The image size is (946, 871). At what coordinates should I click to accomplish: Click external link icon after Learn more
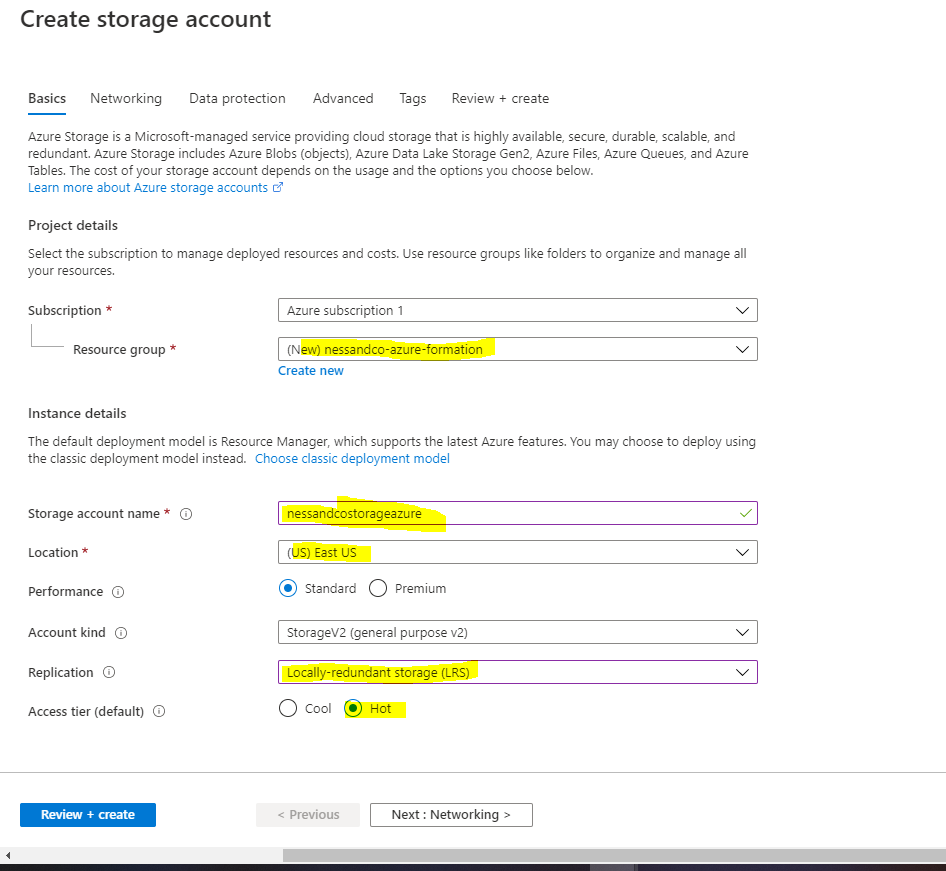click(278, 188)
